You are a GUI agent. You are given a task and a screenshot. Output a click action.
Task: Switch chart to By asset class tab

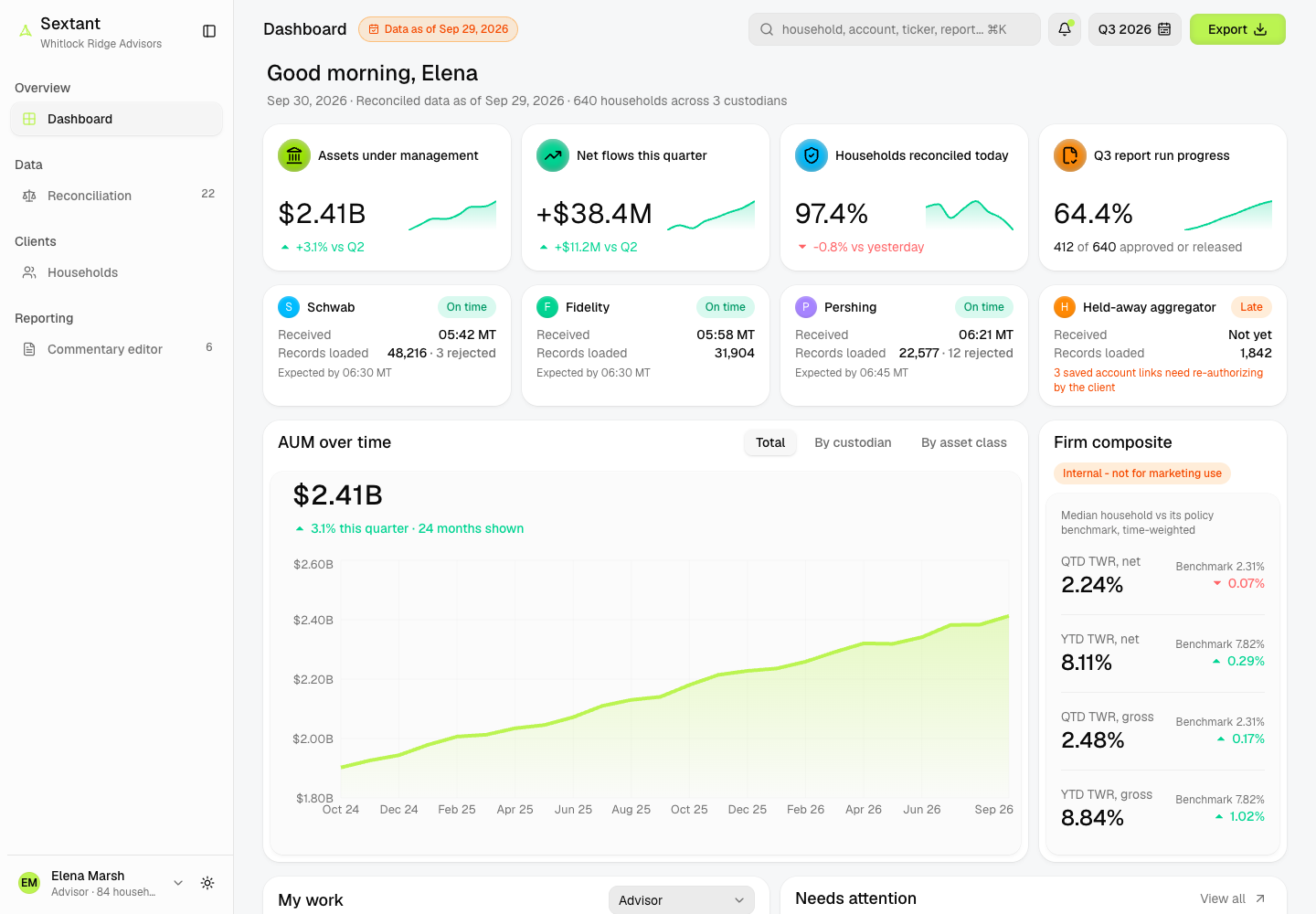(x=964, y=442)
